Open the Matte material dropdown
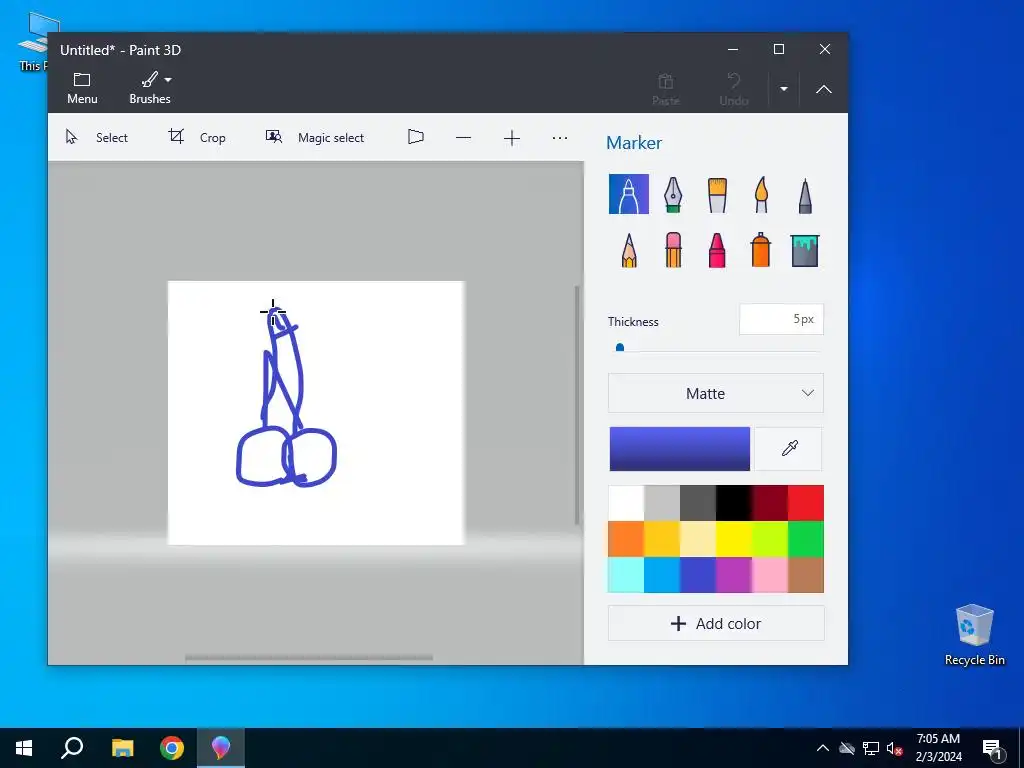1024x768 pixels. pyautogui.click(x=716, y=393)
